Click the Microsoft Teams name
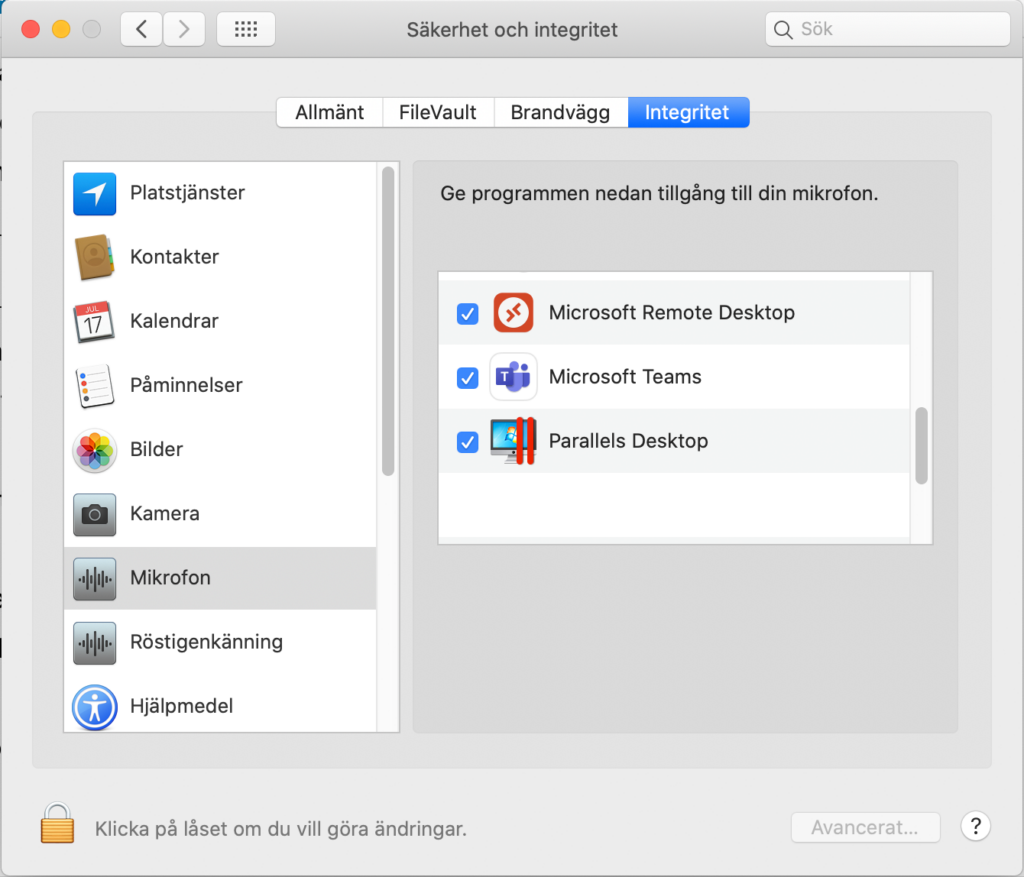Viewport: 1024px width, 877px height. [x=625, y=377]
